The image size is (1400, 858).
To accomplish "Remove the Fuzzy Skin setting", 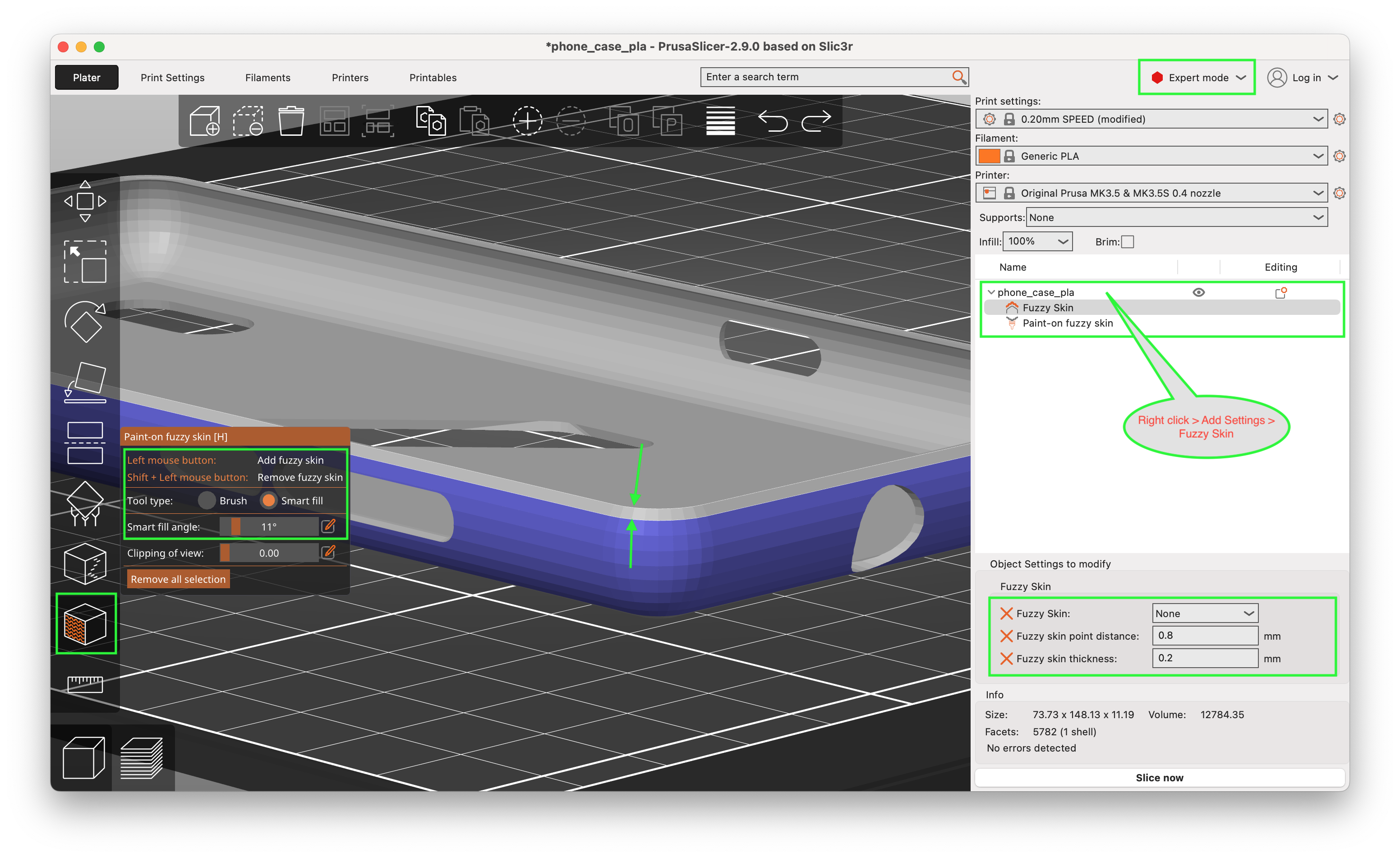I will [1006, 613].
